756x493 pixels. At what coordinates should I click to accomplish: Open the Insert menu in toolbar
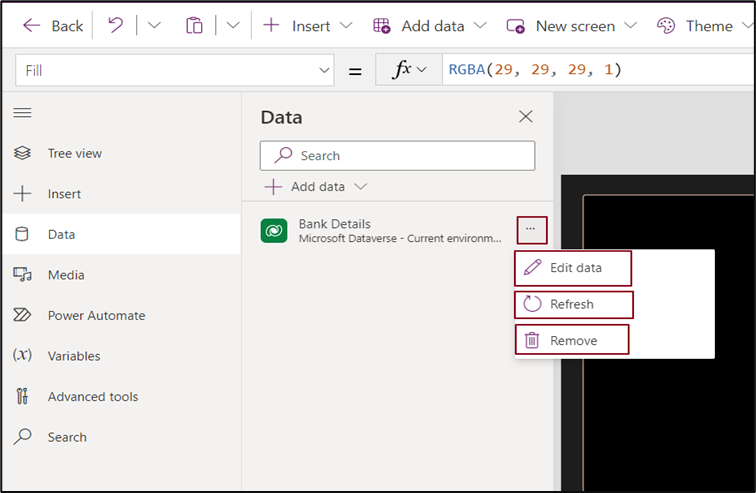[308, 26]
